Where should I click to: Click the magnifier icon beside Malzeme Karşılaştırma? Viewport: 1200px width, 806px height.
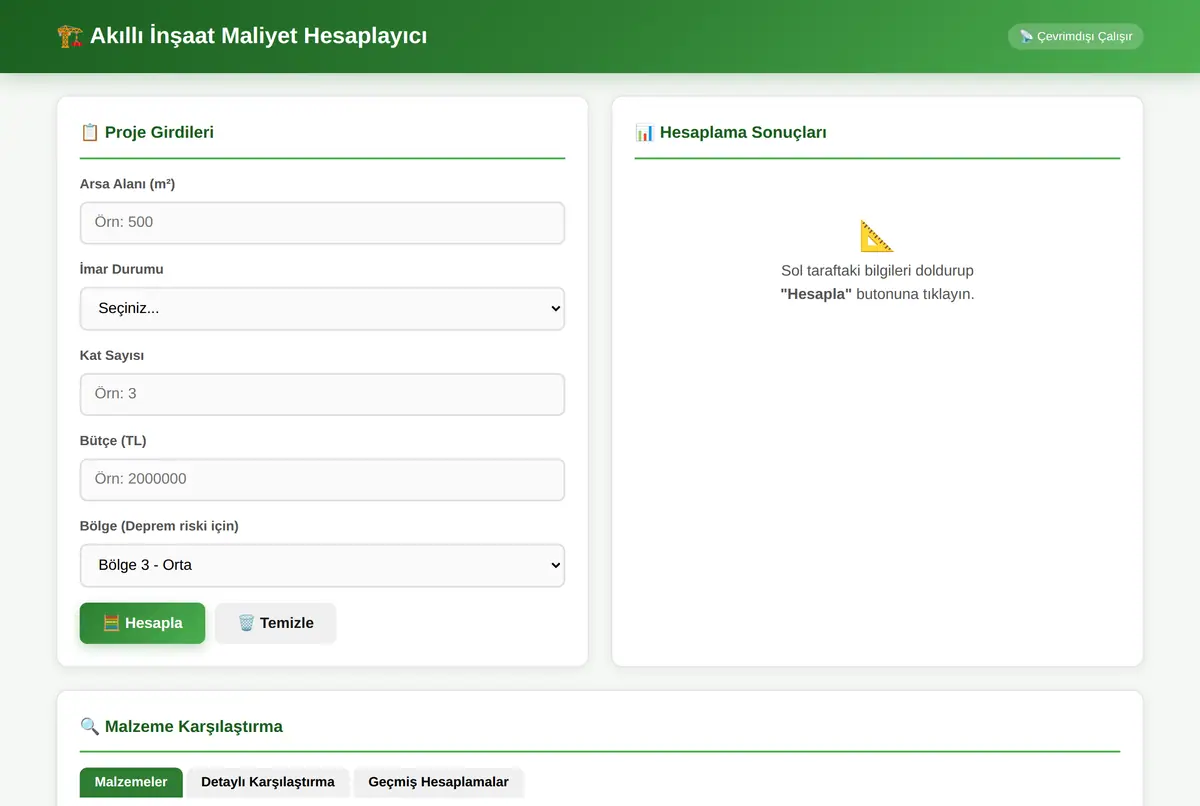coord(90,726)
